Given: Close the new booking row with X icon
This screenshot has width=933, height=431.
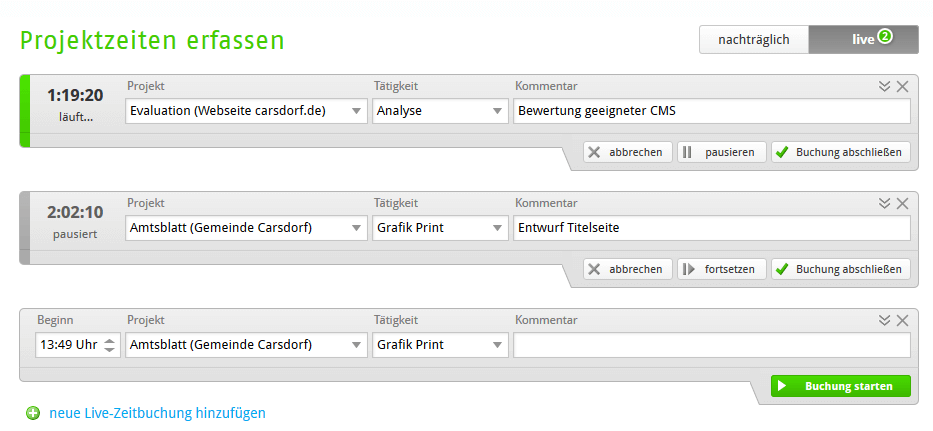Looking at the screenshot, I should tap(902, 321).
